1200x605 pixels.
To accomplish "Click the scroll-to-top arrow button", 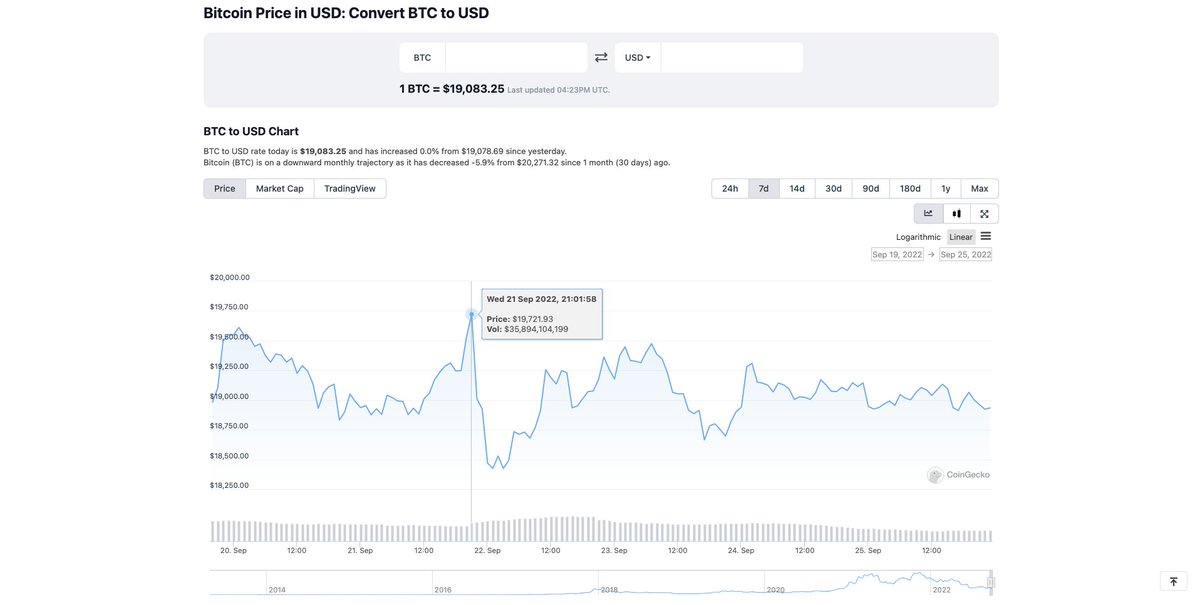I will click(x=1173, y=581).
